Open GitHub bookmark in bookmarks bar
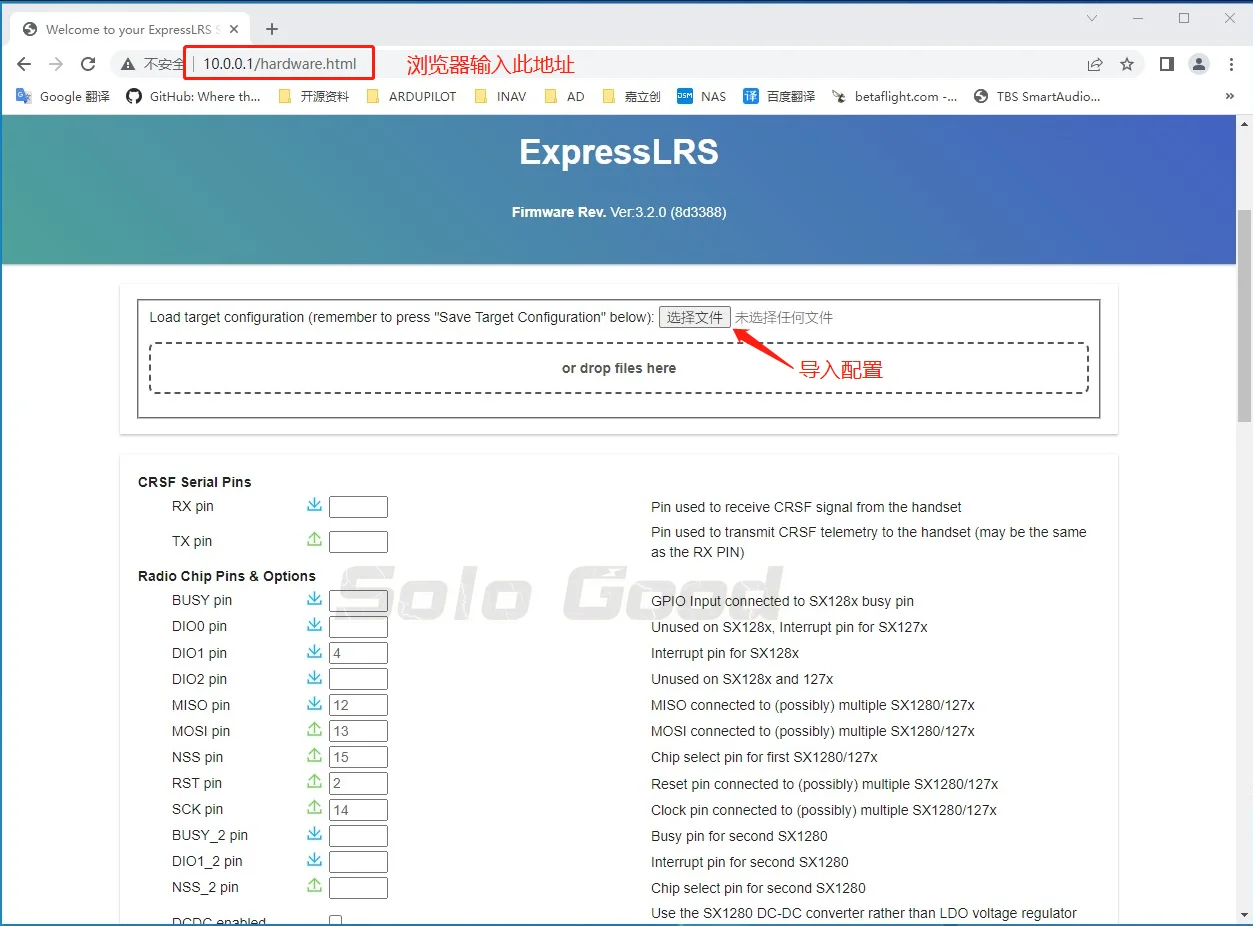Screen dimensions: 1253x926 (x=193, y=97)
